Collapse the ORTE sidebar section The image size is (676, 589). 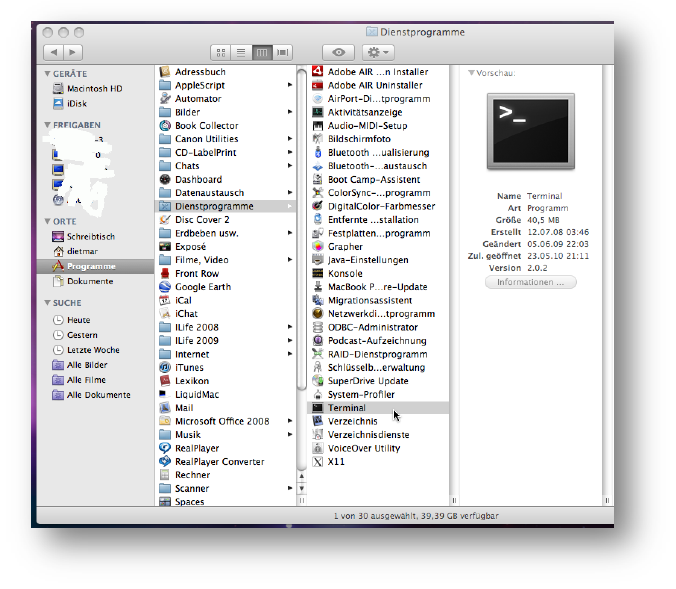coord(47,221)
